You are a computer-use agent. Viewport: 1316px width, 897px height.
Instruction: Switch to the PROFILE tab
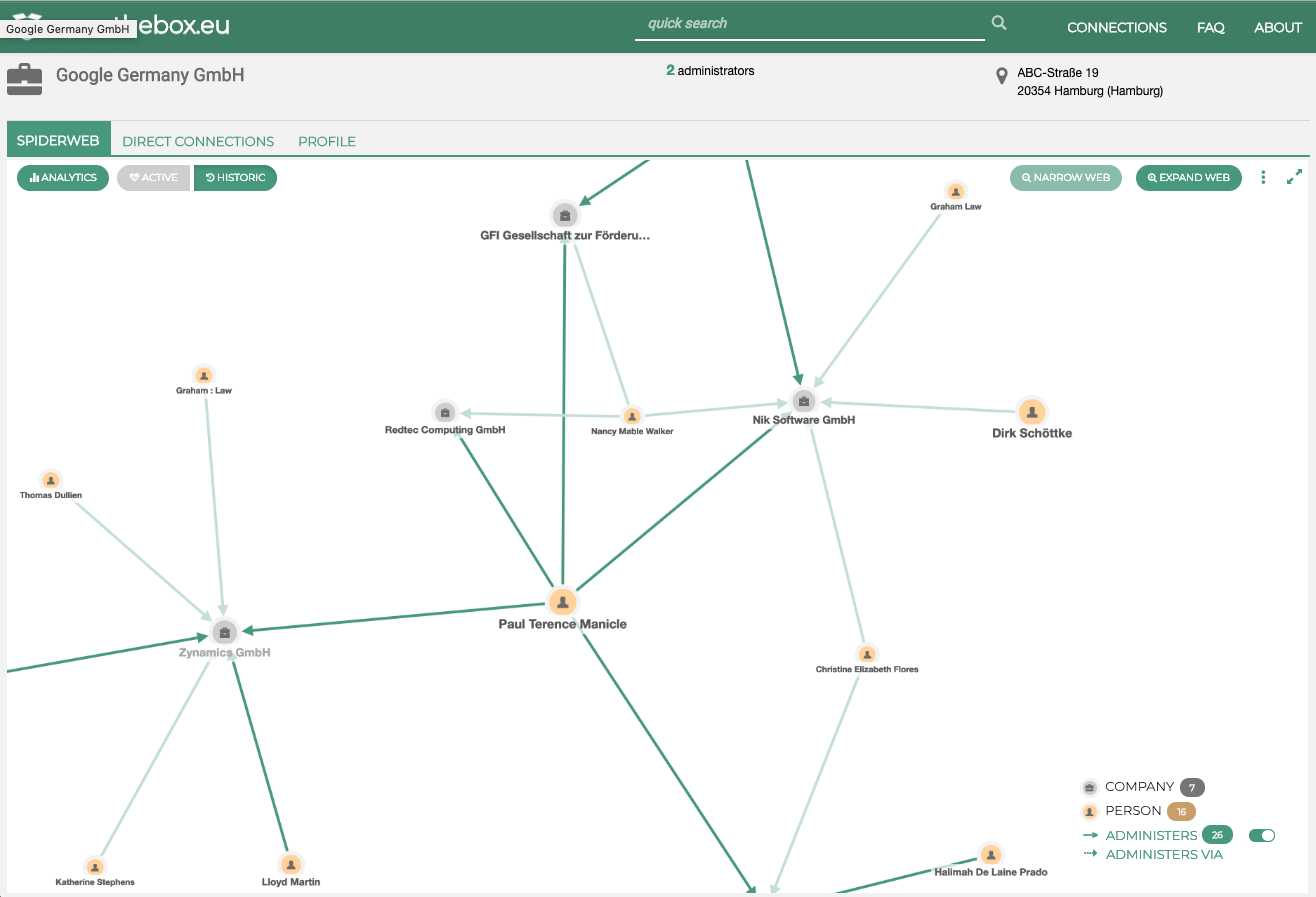click(327, 141)
